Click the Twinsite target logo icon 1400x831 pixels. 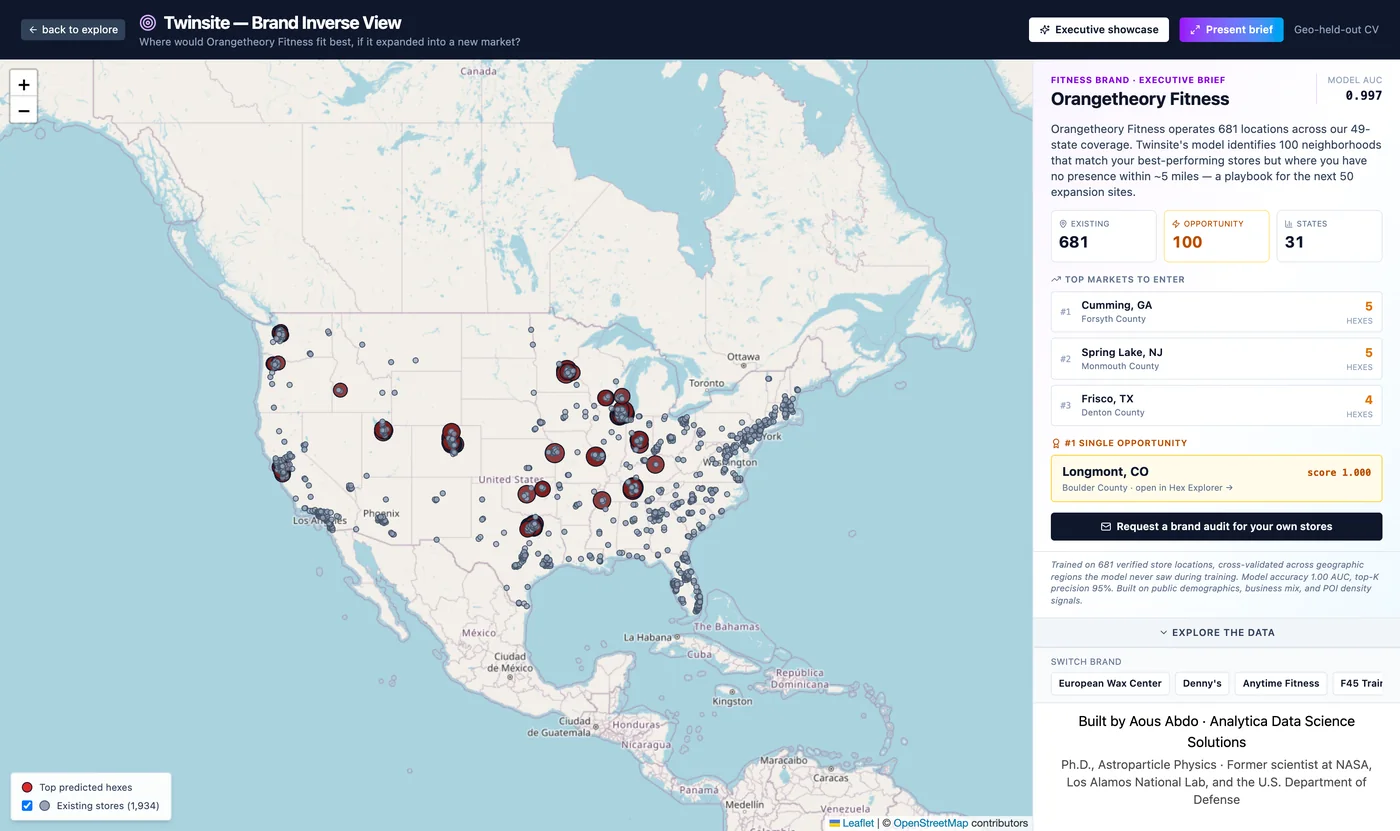pyautogui.click(x=148, y=22)
